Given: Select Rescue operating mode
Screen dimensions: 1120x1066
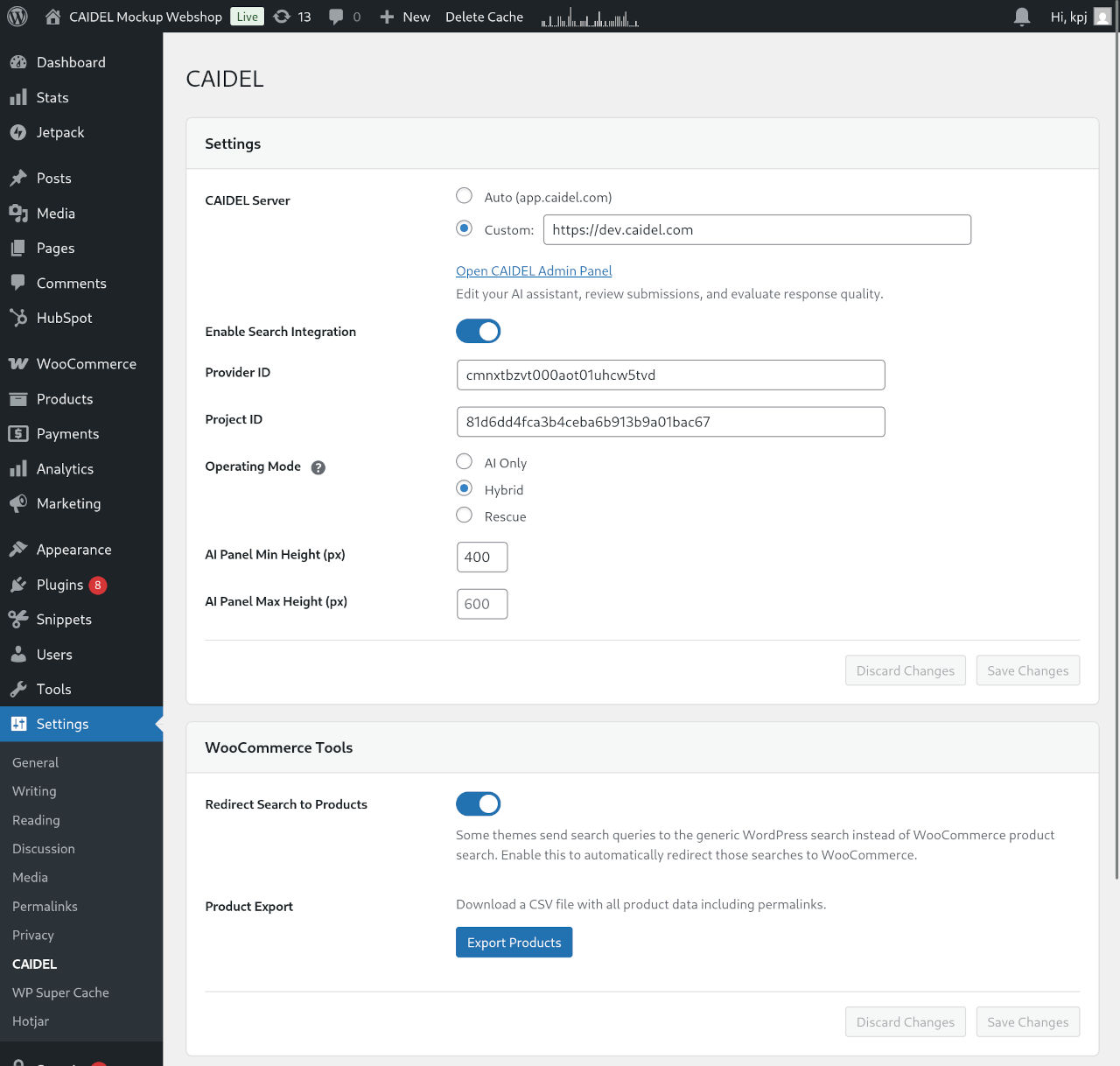Looking at the screenshot, I should click(464, 515).
